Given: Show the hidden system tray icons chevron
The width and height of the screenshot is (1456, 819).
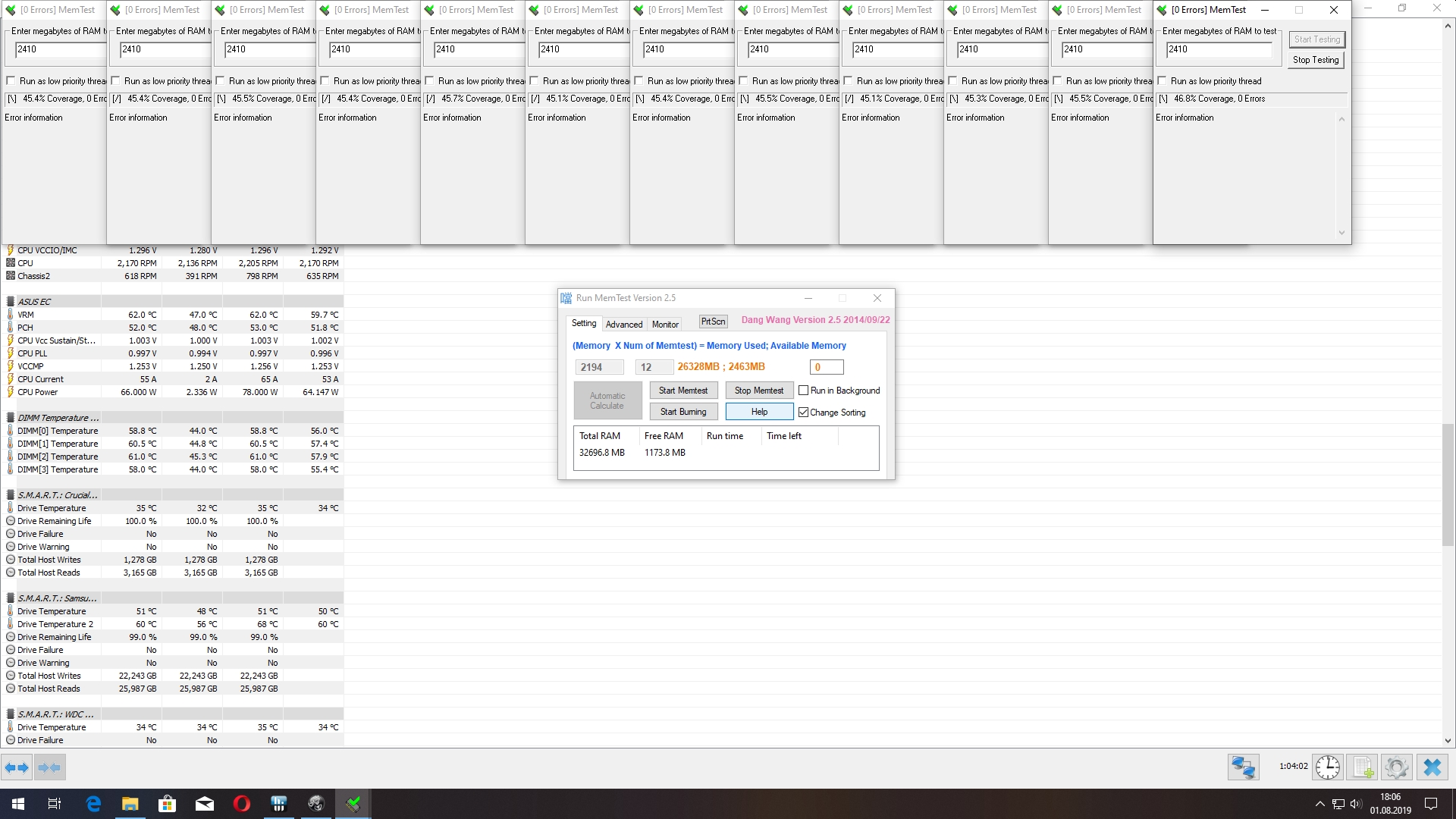Looking at the screenshot, I should tap(1319, 804).
